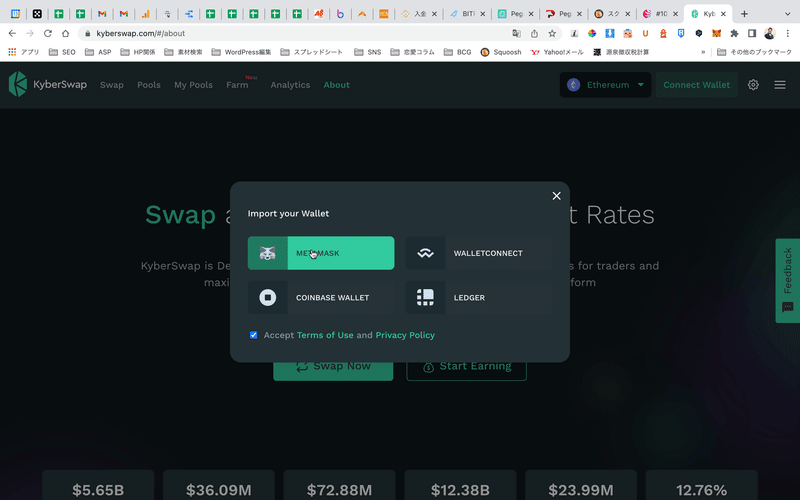Open the Farm page
Viewport: 800px width, 500px height.
coord(237,85)
